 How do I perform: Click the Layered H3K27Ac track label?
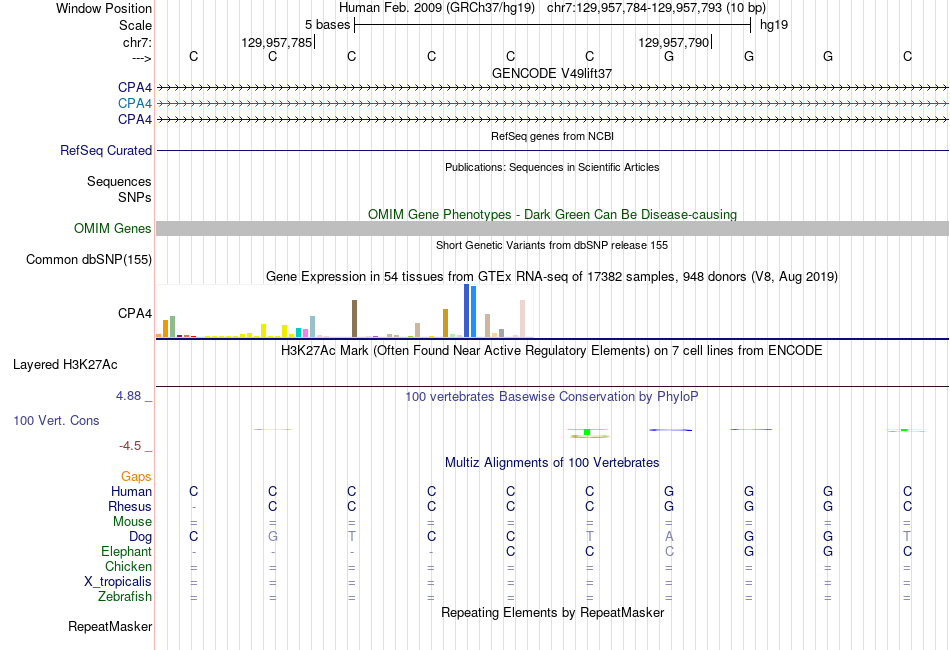click(65, 365)
